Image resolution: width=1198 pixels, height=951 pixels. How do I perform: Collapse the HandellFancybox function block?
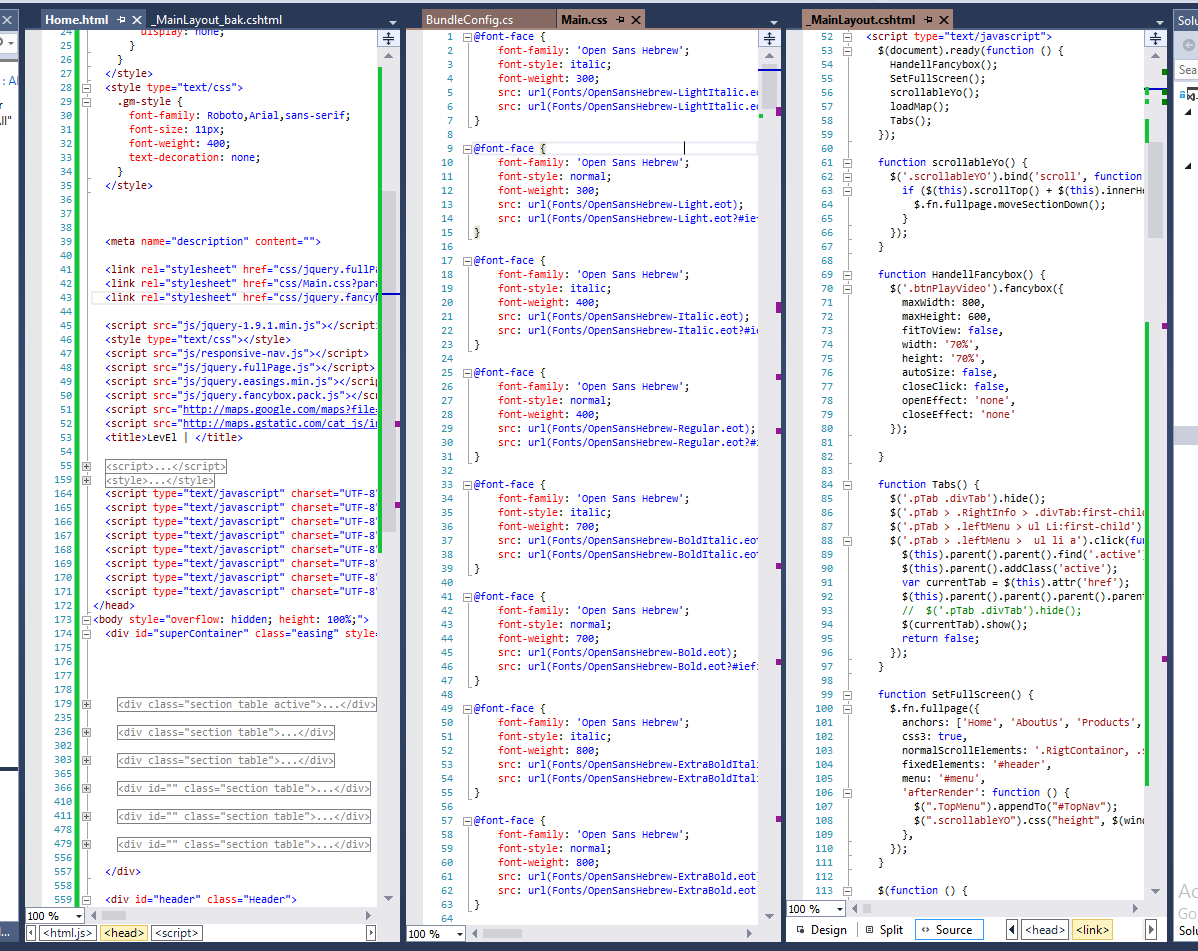[x=847, y=275]
